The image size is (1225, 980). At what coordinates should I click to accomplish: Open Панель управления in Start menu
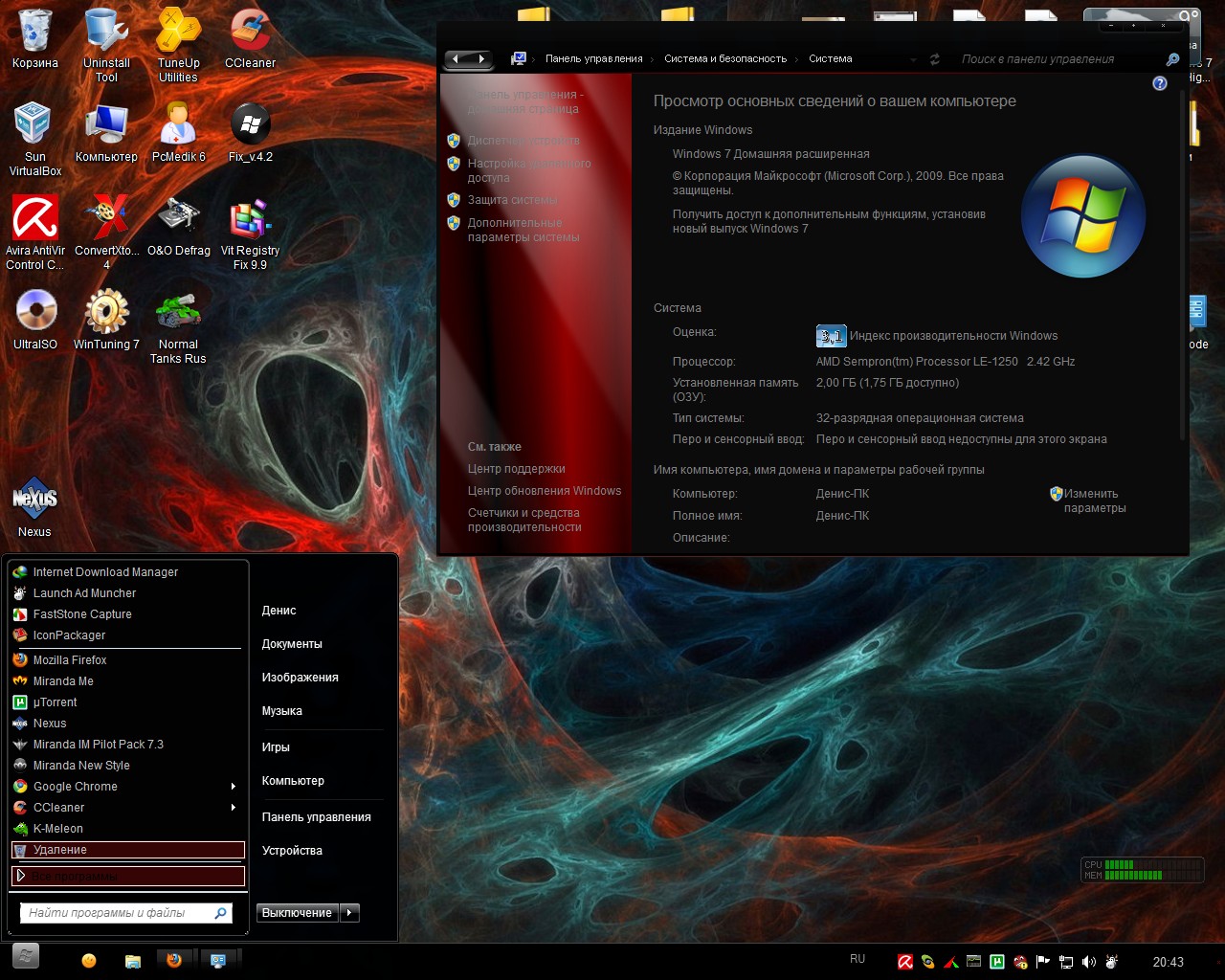(x=316, y=817)
